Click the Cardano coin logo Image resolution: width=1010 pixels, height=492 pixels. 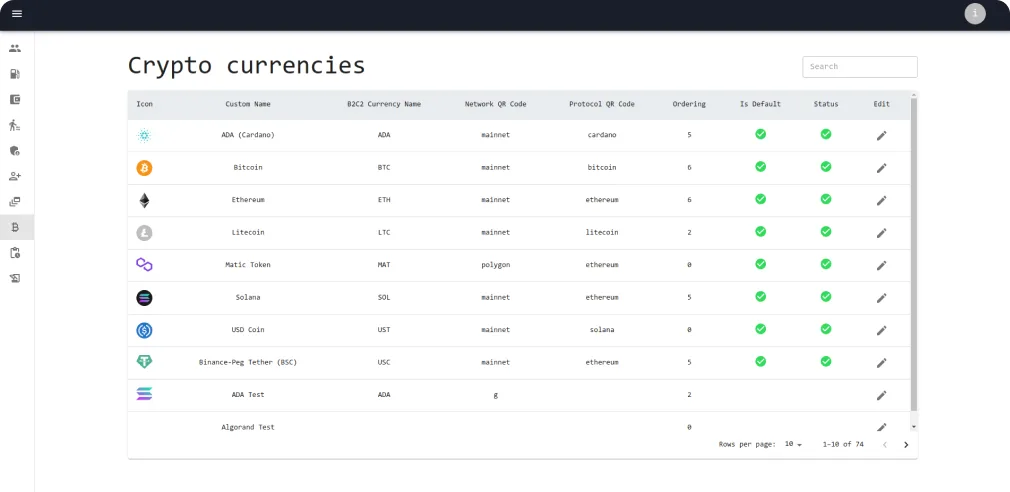[144, 135]
